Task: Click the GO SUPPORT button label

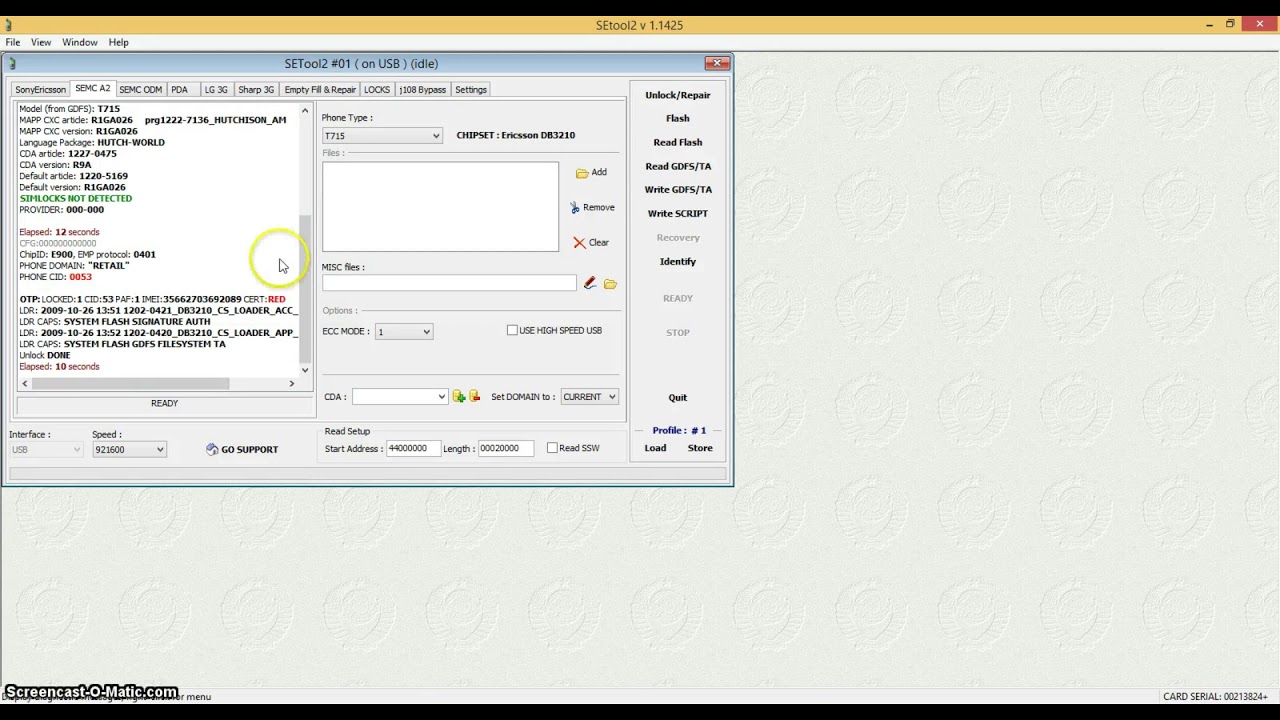Action: coord(250,449)
